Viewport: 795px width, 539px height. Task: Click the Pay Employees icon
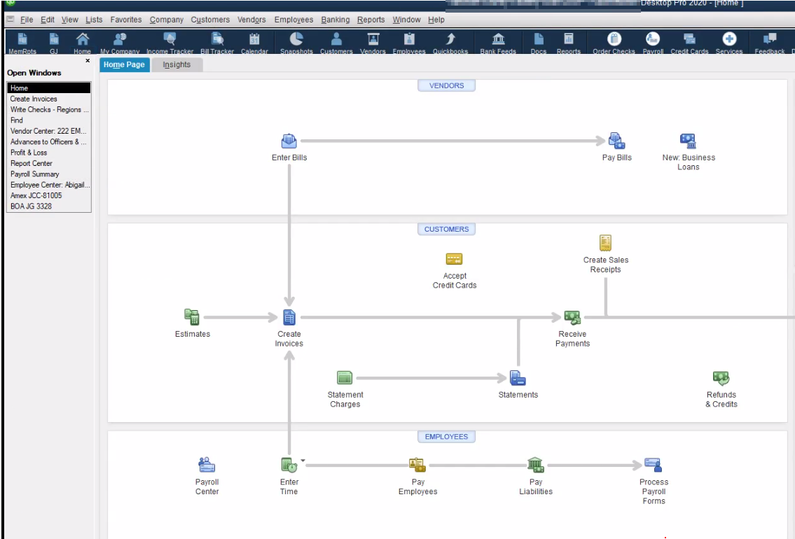pyautogui.click(x=417, y=465)
